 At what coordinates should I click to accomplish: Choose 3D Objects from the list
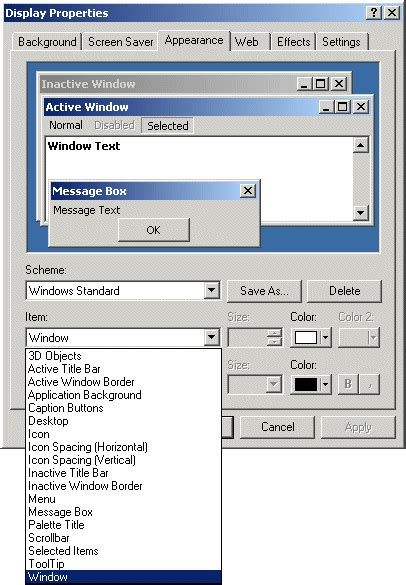[124, 356]
